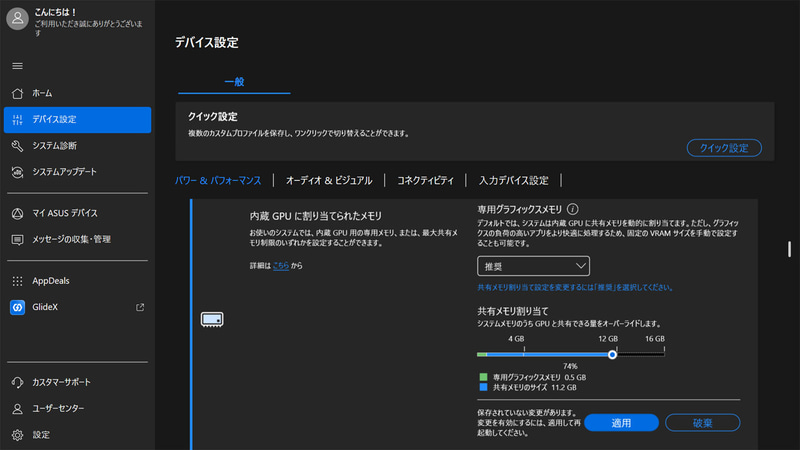Click the マイ ASUS デバイス triangle icon
Image resolution: width=800 pixels, height=450 pixels.
coord(17,213)
